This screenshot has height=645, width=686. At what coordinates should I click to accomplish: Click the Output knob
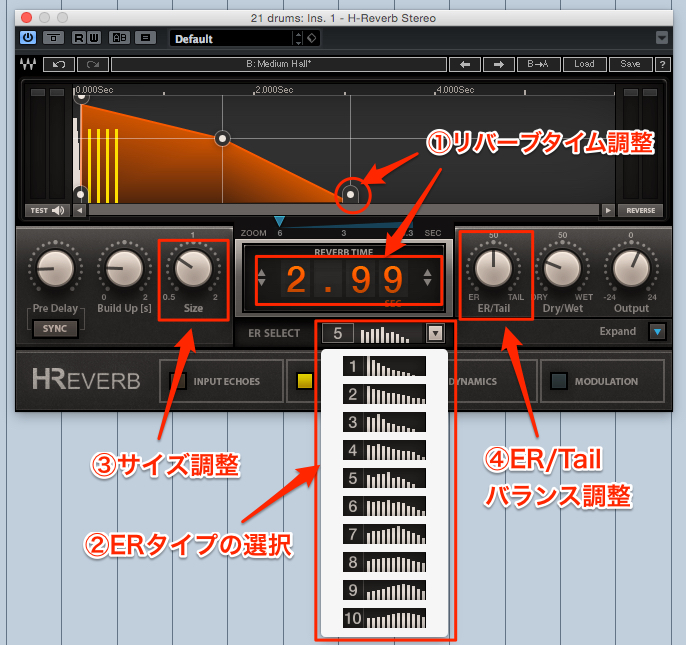[631, 268]
